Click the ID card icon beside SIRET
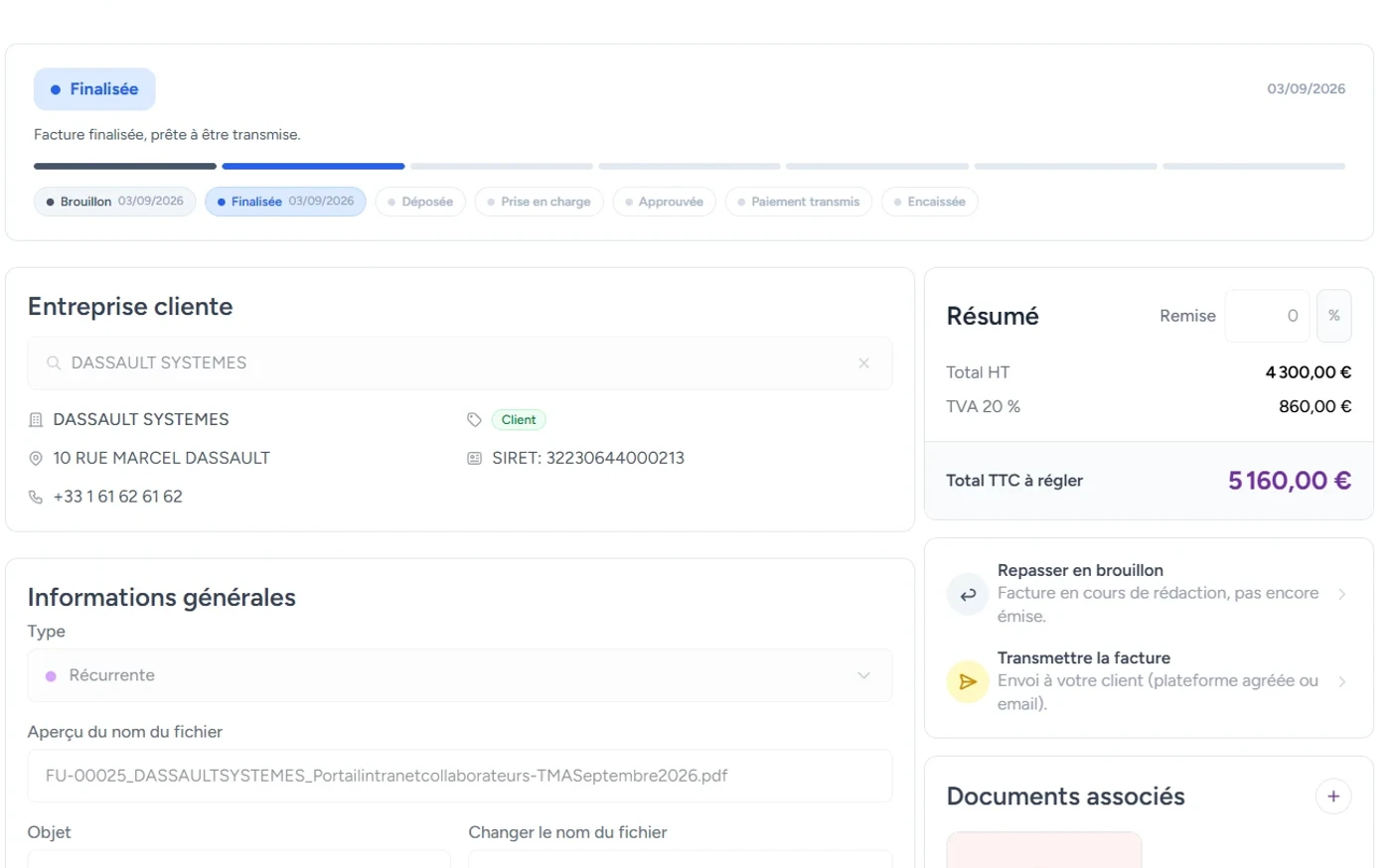 pos(474,459)
